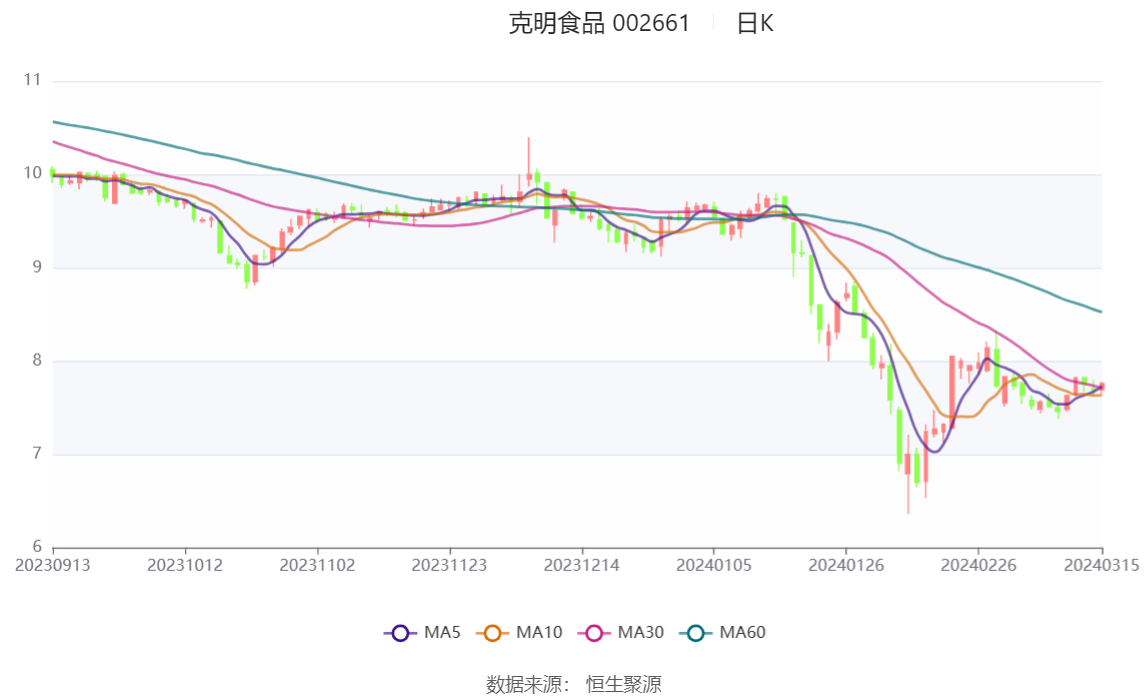Screen dimensions: 1148x699
Task: Select the 20240315 end date label
Action: [1102, 566]
